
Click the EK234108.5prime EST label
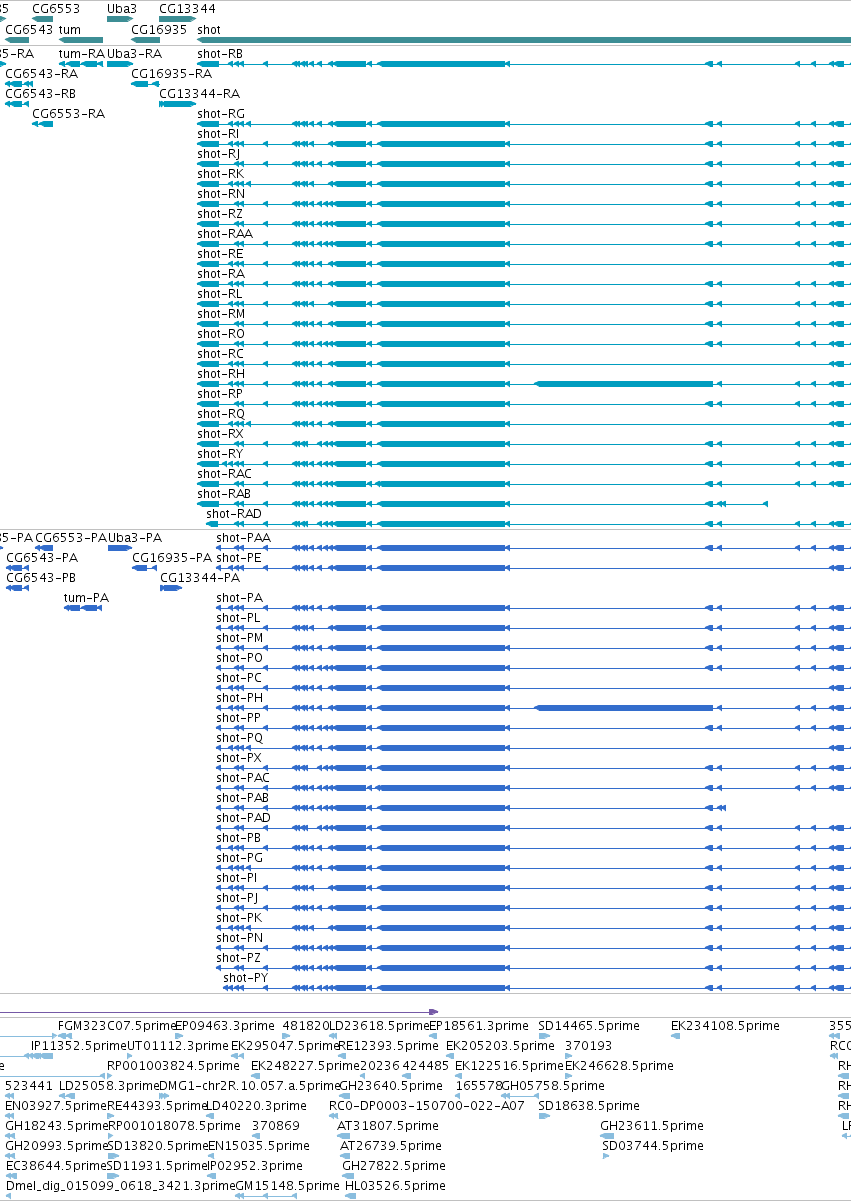[725, 1025]
